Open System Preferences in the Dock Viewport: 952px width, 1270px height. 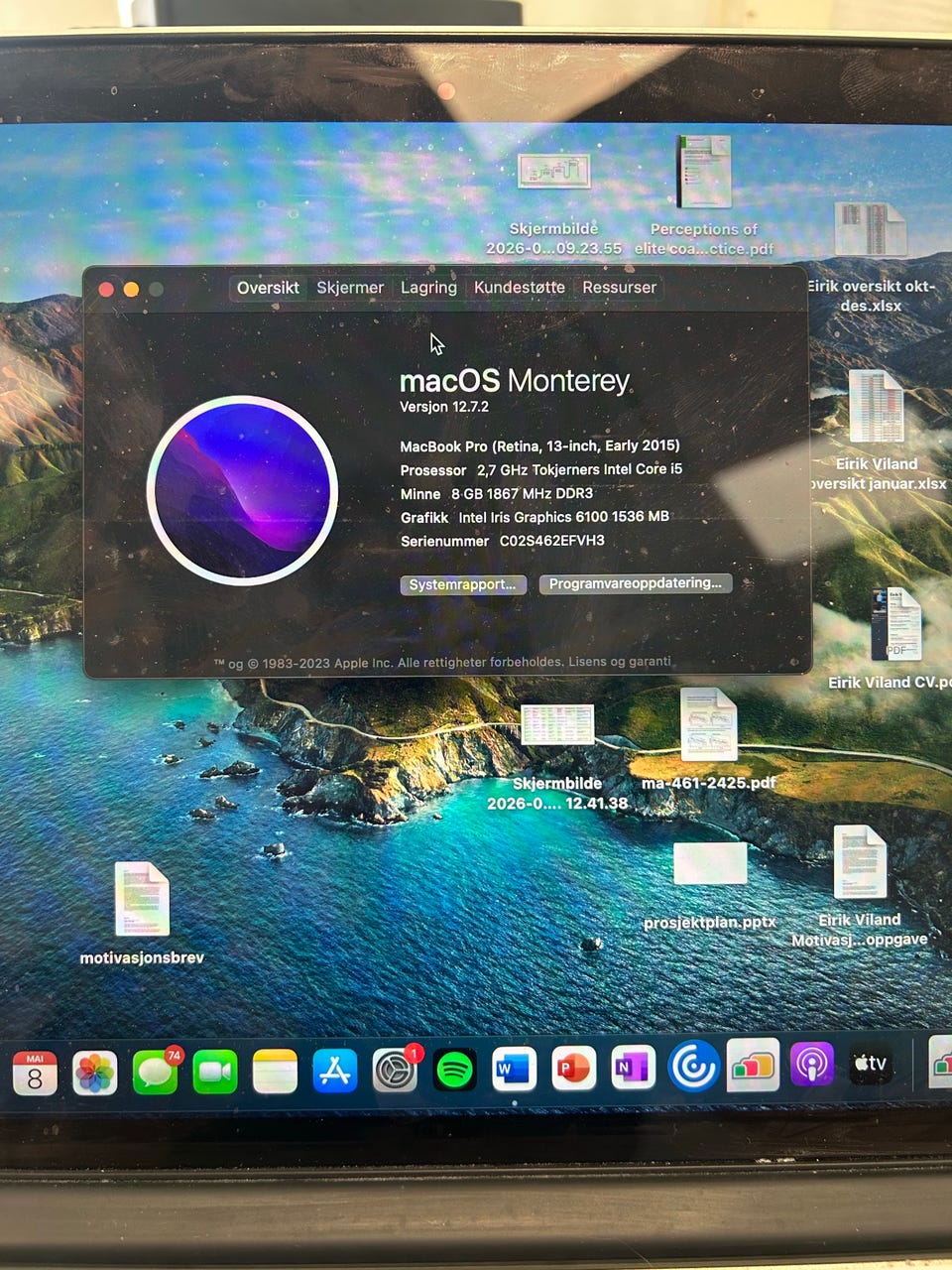pos(396,1071)
